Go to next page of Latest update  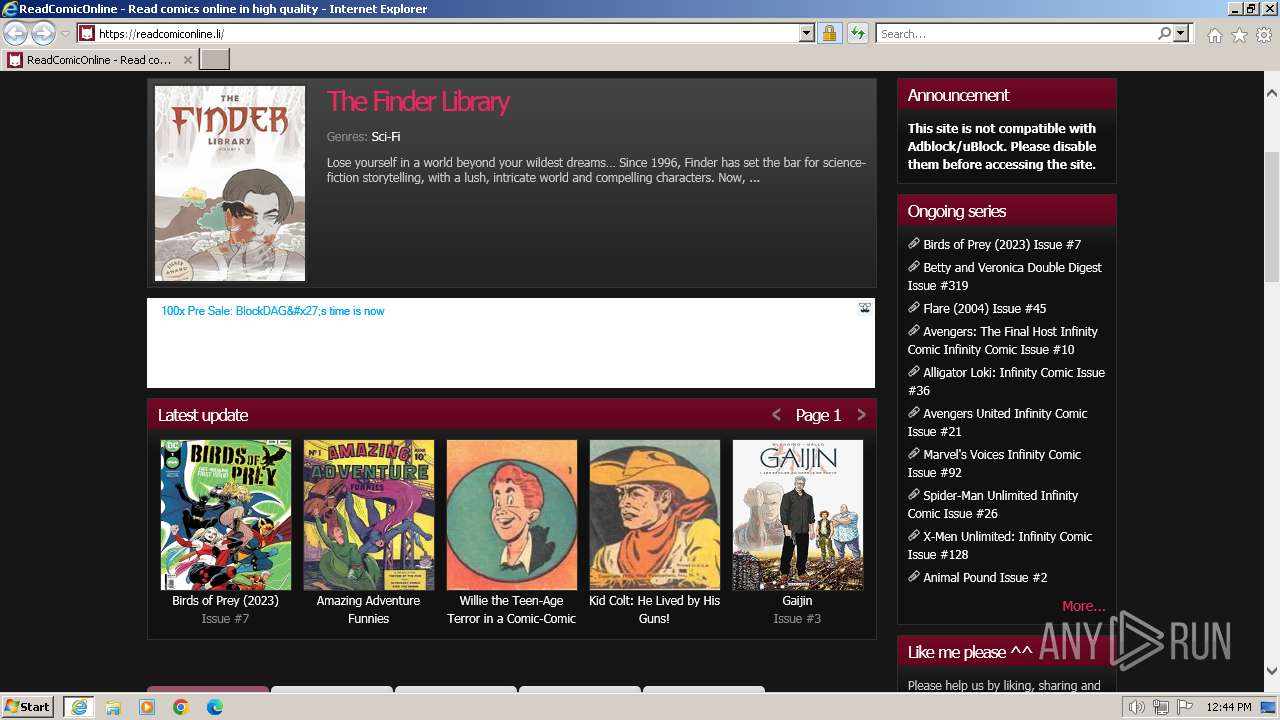(x=861, y=415)
